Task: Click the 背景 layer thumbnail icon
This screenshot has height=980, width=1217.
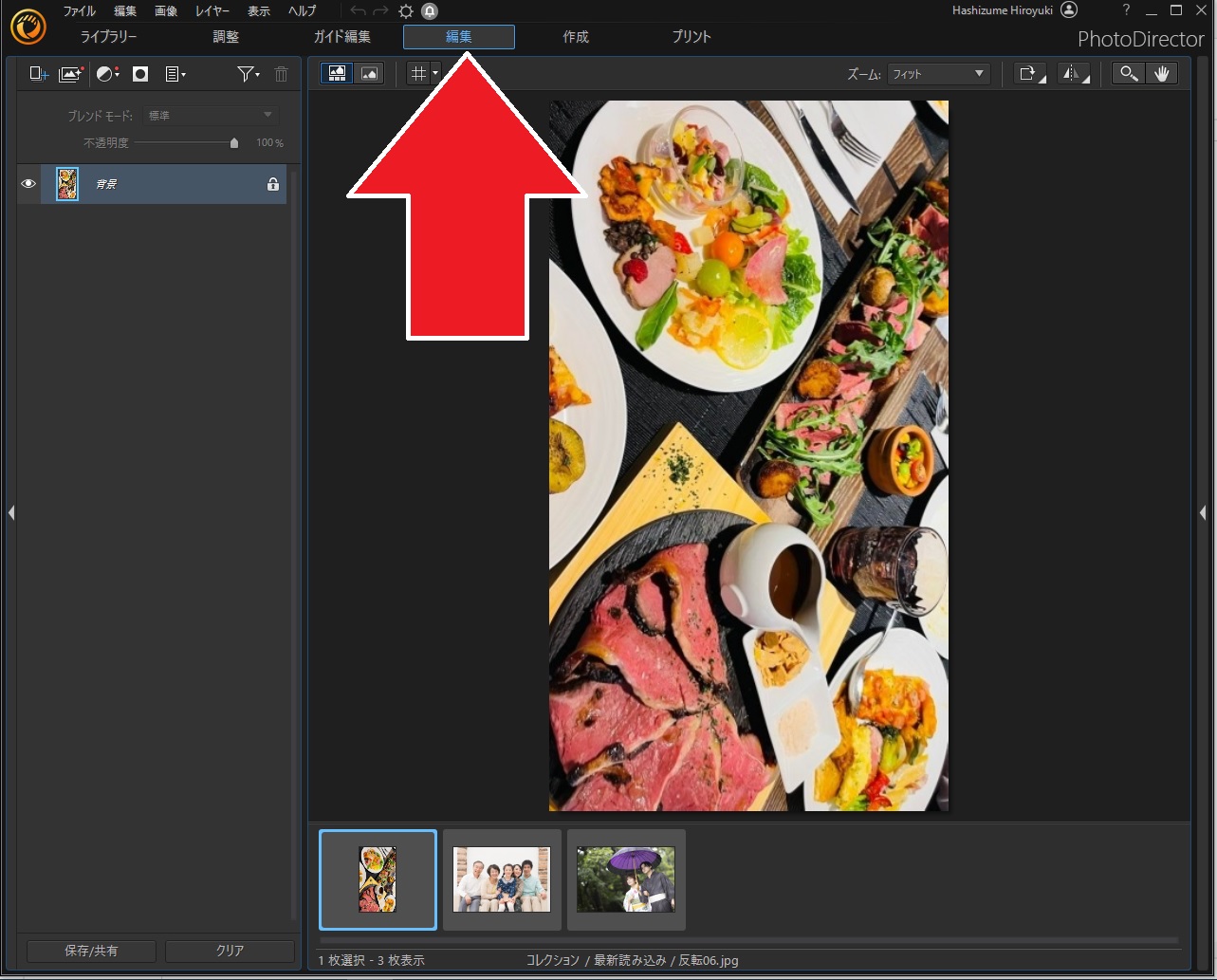Action: pyautogui.click(x=67, y=184)
